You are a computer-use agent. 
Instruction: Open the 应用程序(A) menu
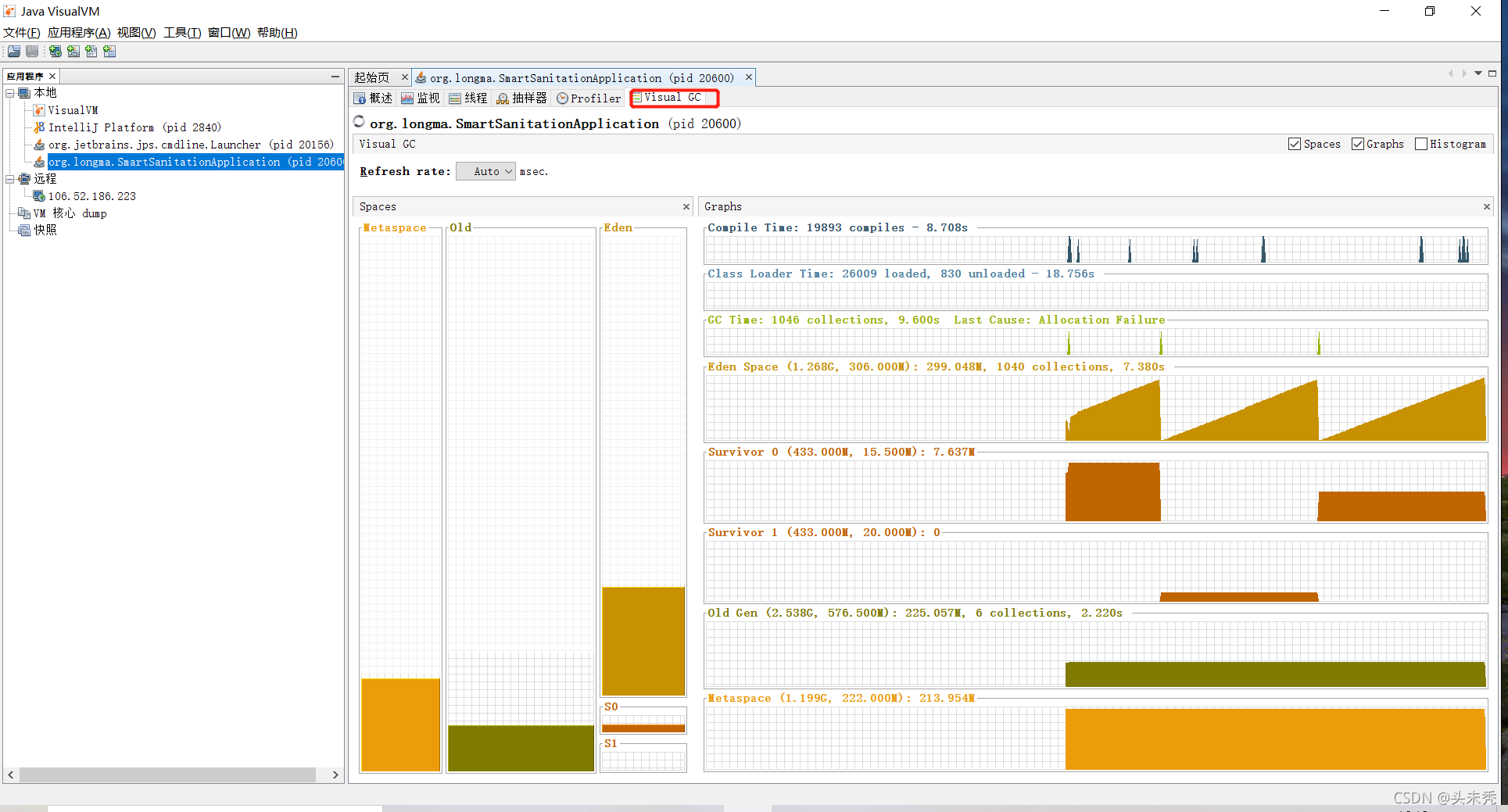(x=79, y=32)
